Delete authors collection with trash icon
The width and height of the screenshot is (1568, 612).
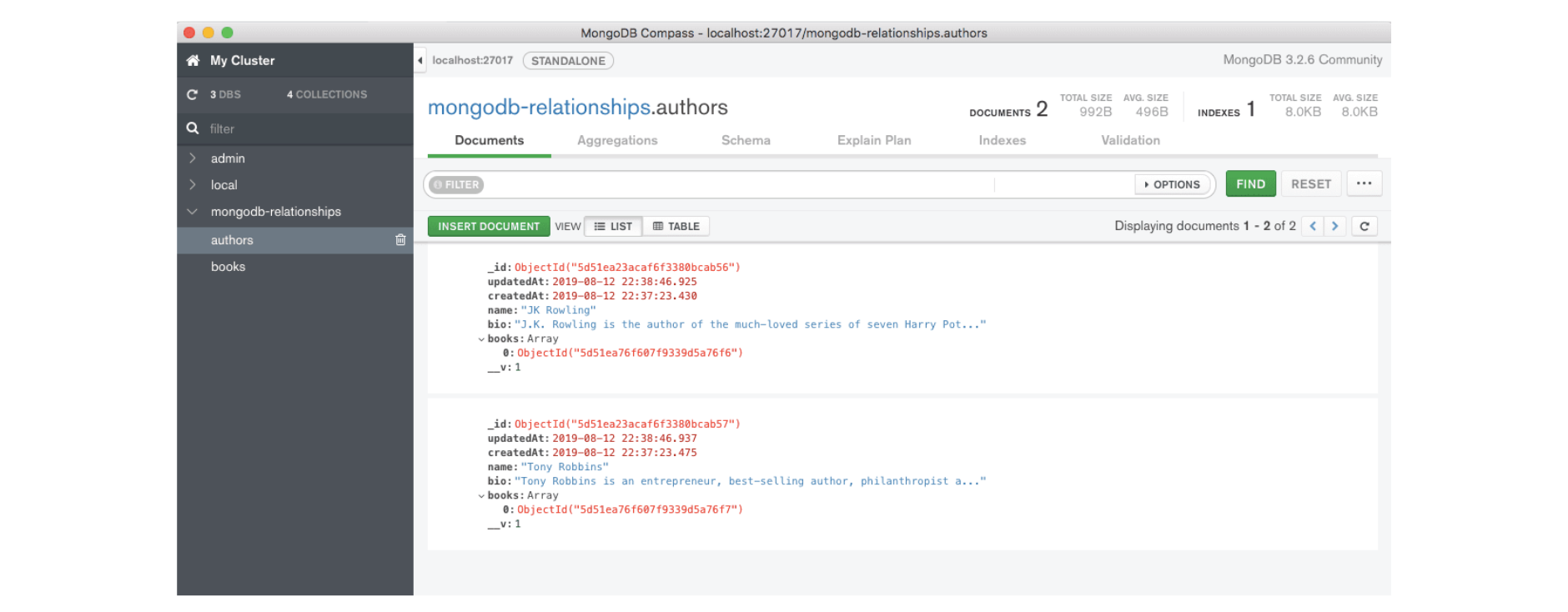pos(400,239)
